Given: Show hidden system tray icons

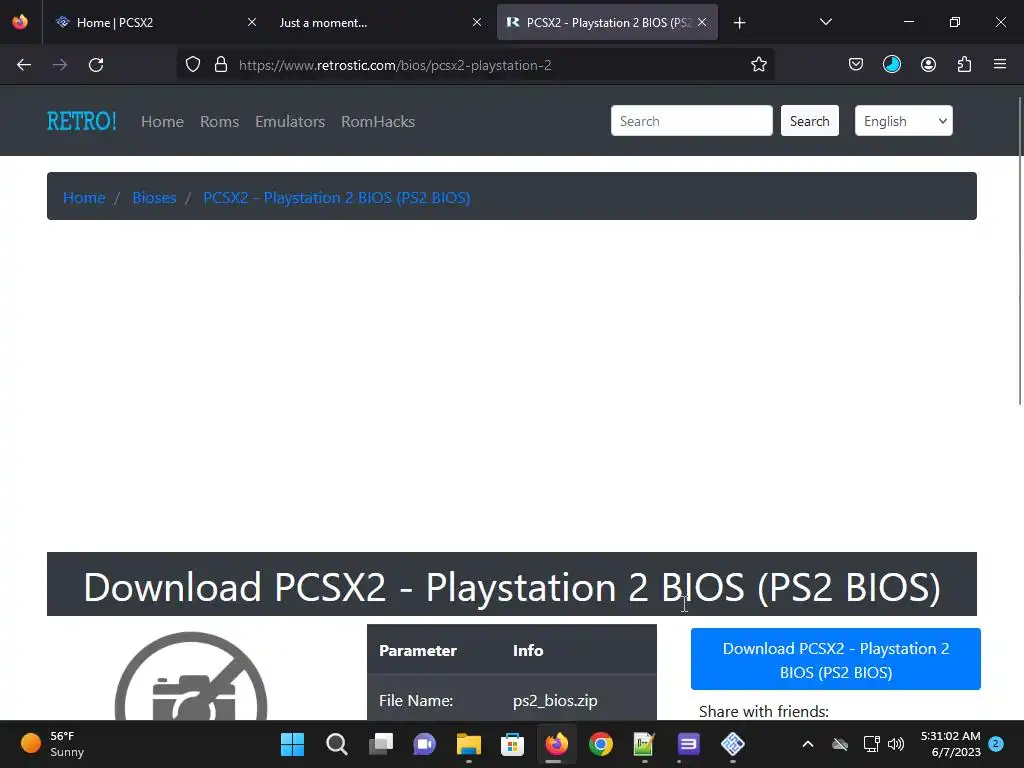Looking at the screenshot, I should click(x=808, y=744).
